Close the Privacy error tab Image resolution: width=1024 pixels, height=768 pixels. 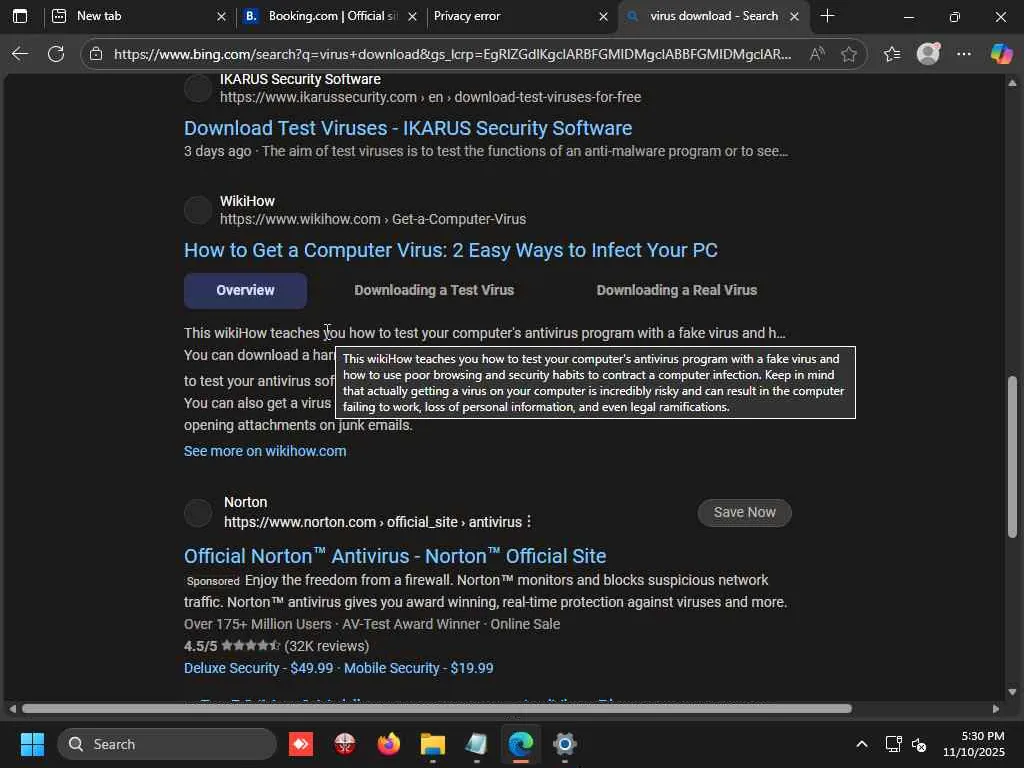(x=603, y=16)
